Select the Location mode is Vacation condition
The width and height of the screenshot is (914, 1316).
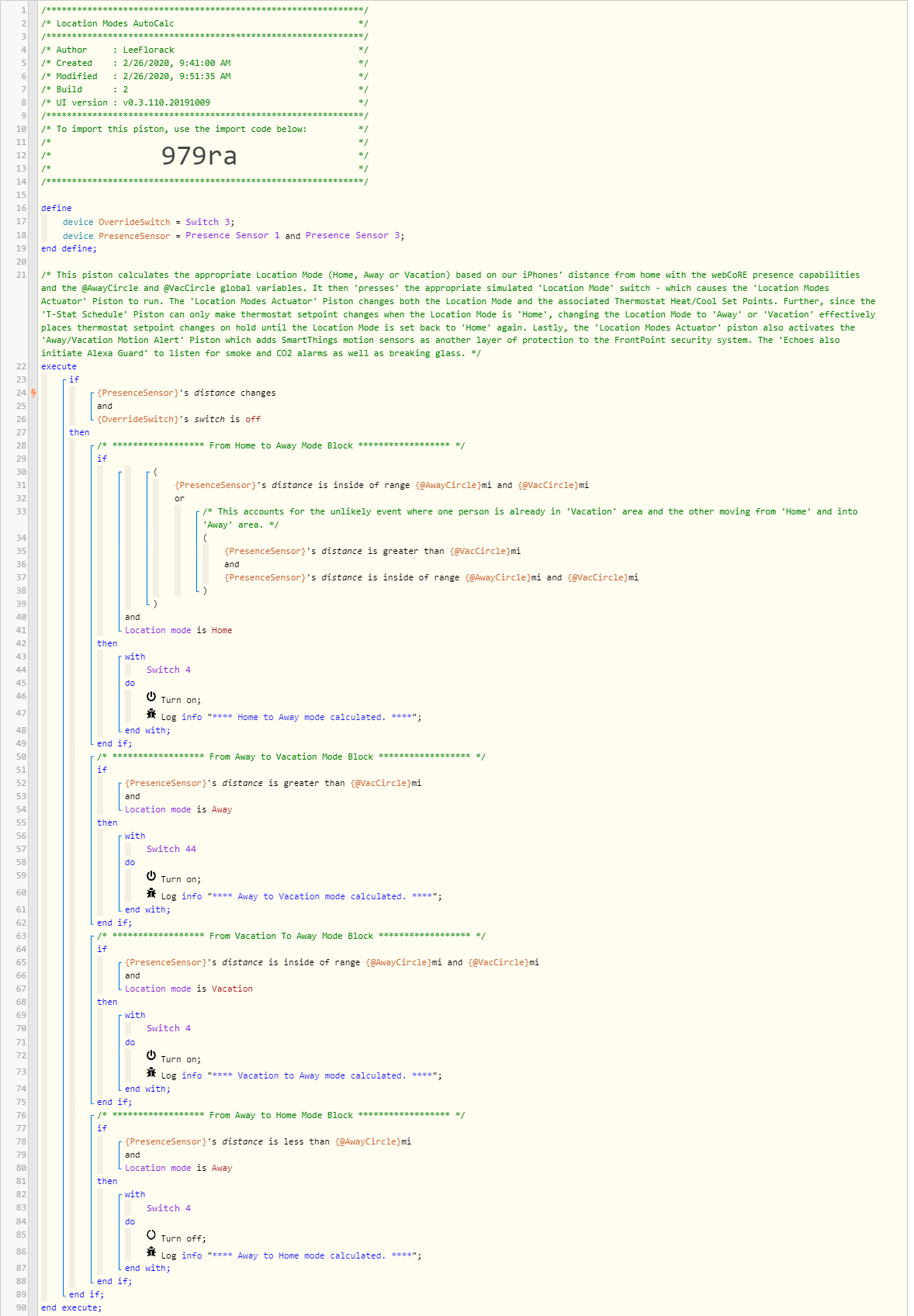coord(189,989)
